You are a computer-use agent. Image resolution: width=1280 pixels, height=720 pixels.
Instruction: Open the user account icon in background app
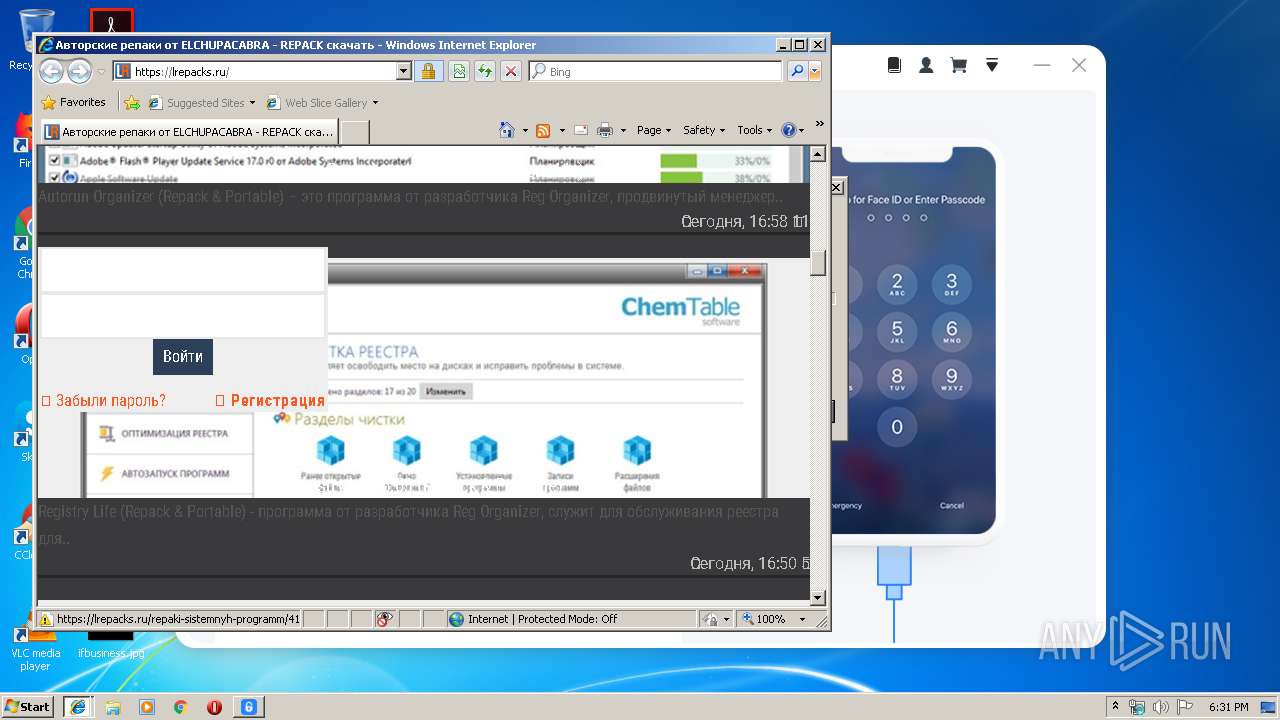[926, 65]
